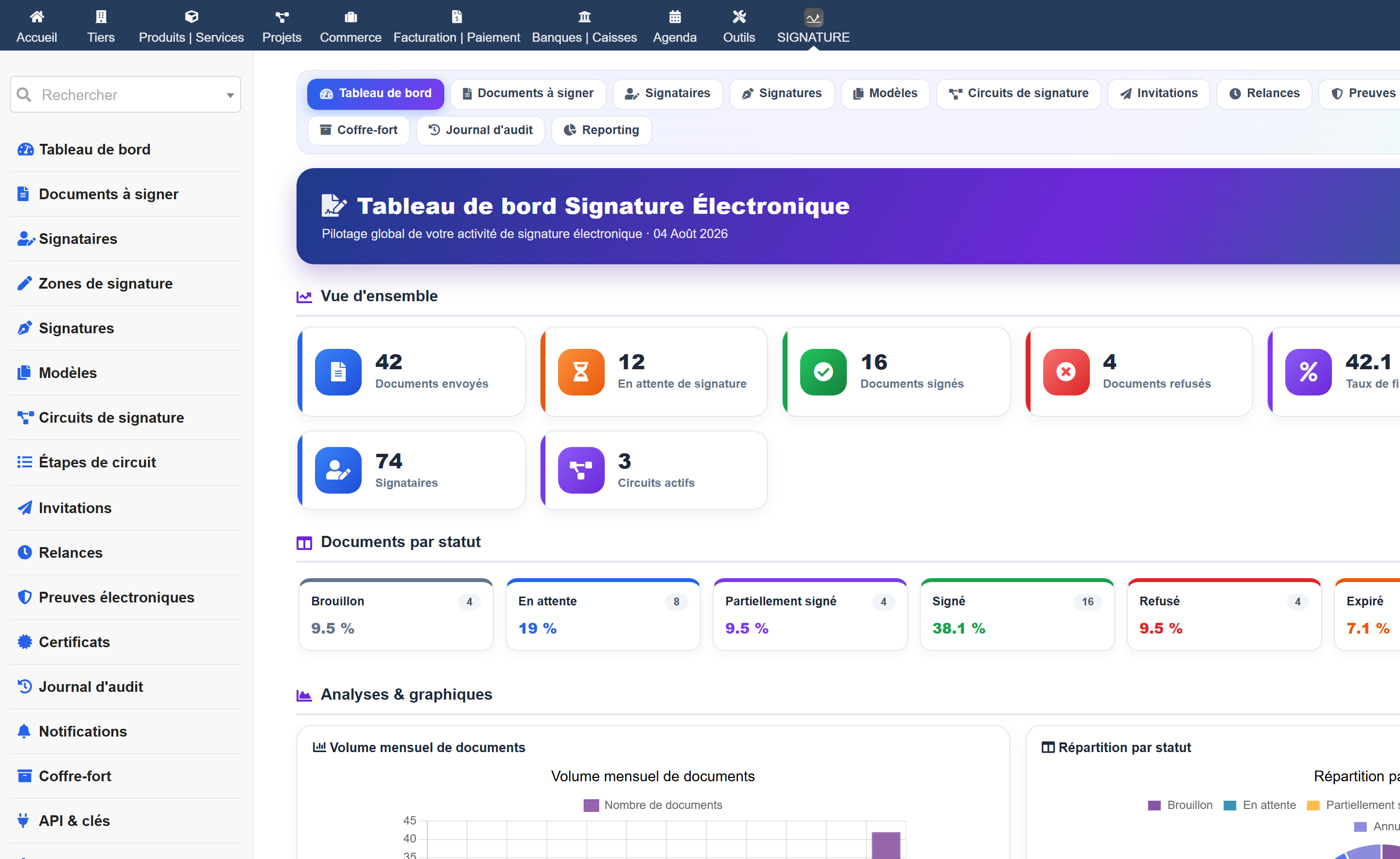Viewport: 1400px width, 859px height.
Task: Open the Commerce briefcase icon
Action: 350,17
